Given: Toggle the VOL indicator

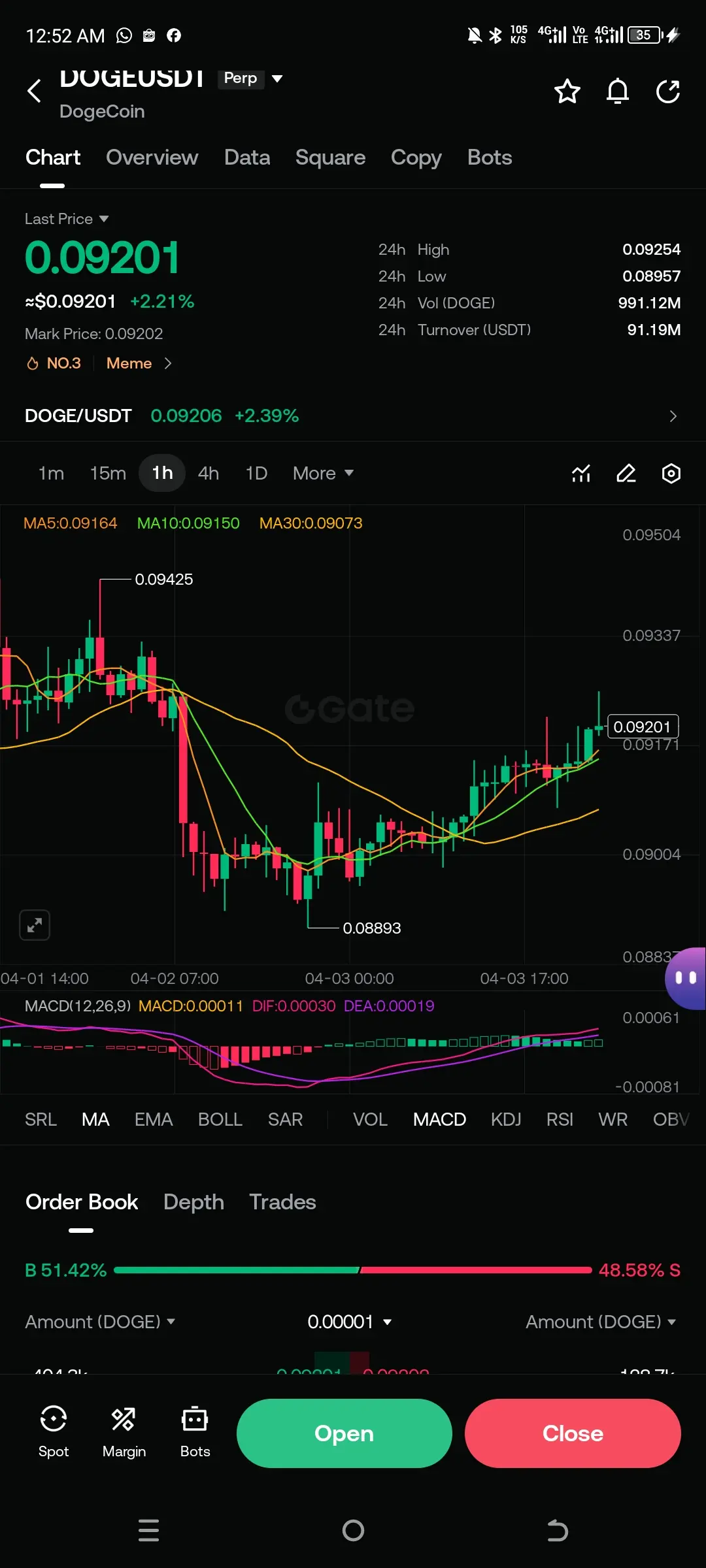Looking at the screenshot, I should point(370,1119).
